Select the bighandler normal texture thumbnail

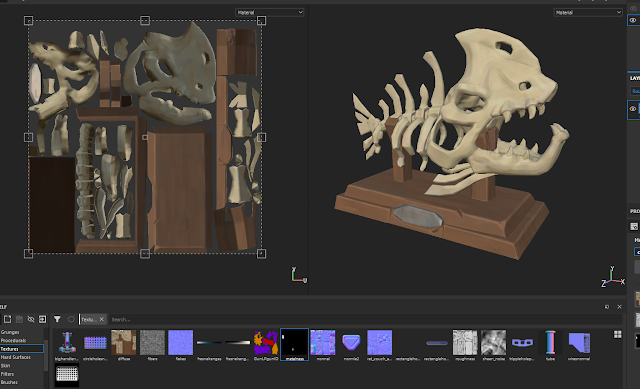coord(67,342)
